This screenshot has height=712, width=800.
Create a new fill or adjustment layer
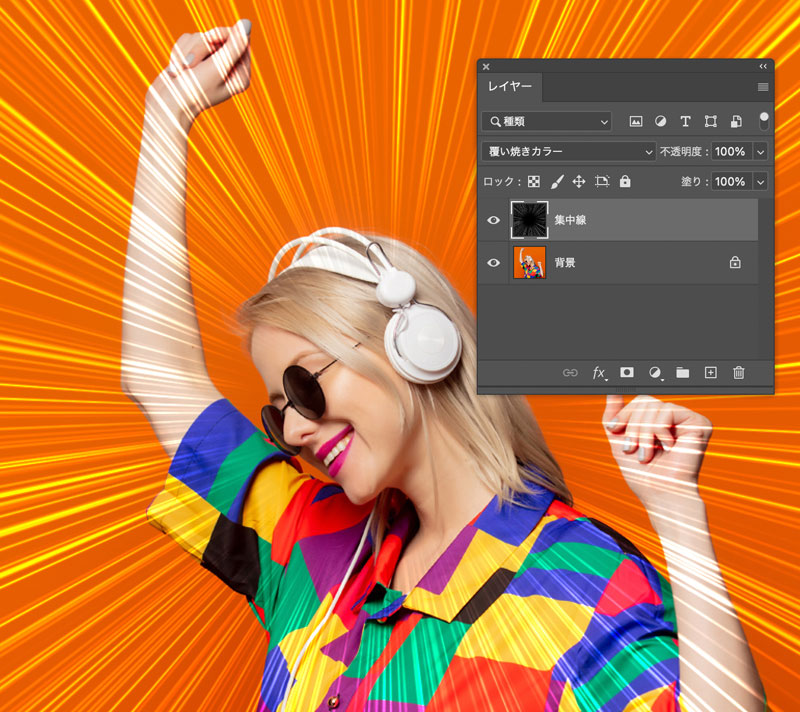click(654, 372)
